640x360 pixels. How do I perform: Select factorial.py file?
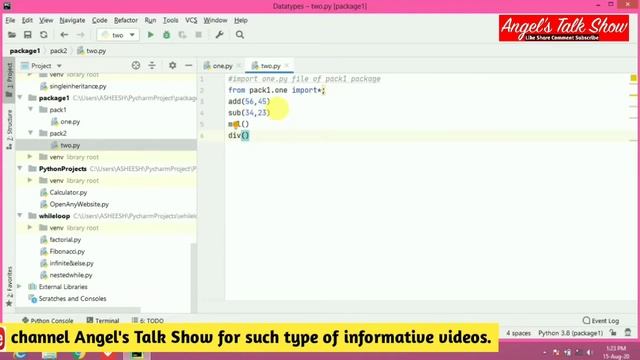click(x=65, y=240)
